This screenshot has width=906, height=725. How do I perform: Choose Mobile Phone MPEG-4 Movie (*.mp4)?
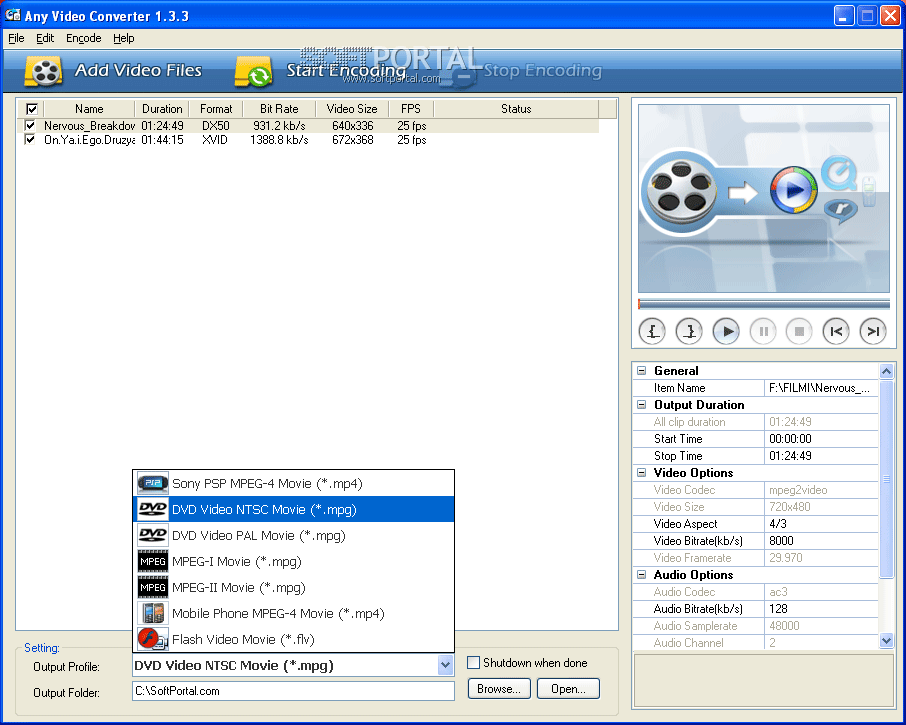[294, 613]
